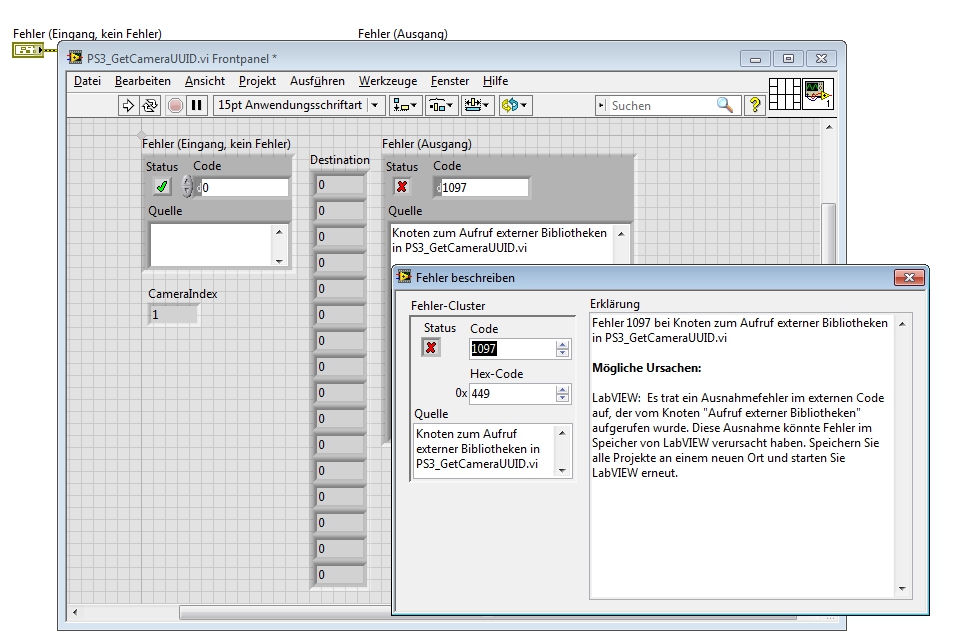Open the context help question mark
The height and width of the screenshot is (644, 955).
(756, 105)
